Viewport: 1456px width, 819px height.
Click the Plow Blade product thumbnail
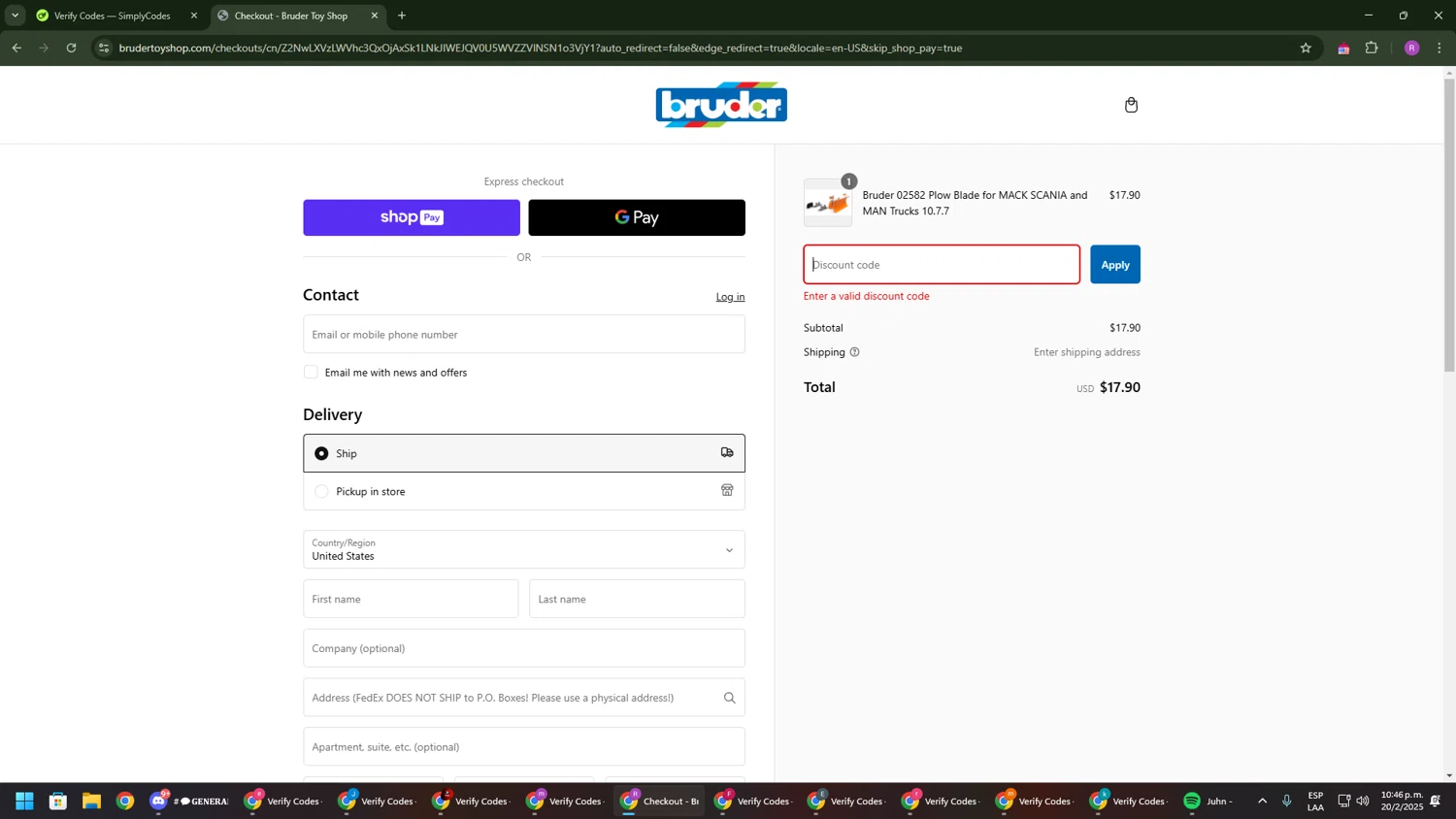[828, 203]
